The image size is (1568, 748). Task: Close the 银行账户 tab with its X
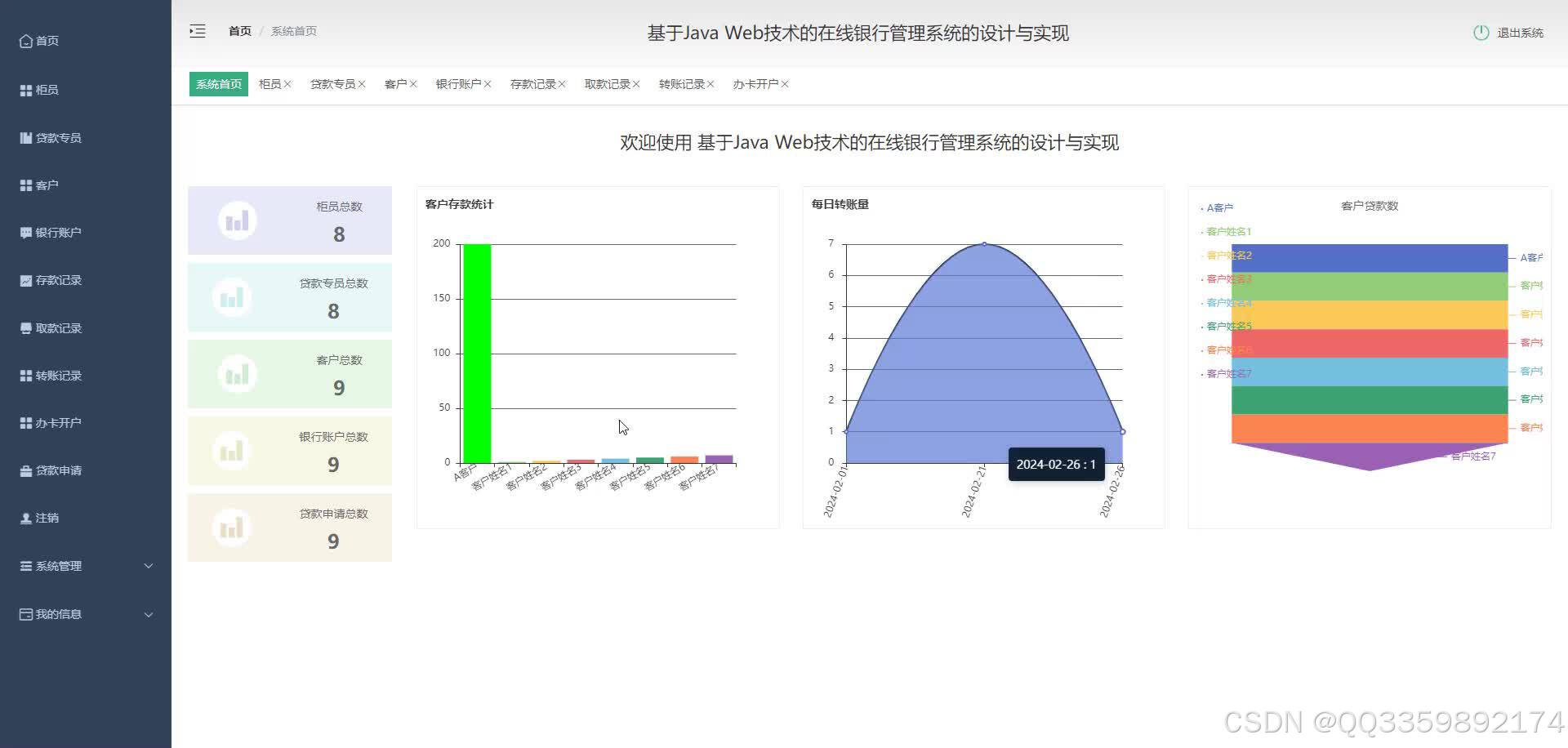[x=488, y=84]
